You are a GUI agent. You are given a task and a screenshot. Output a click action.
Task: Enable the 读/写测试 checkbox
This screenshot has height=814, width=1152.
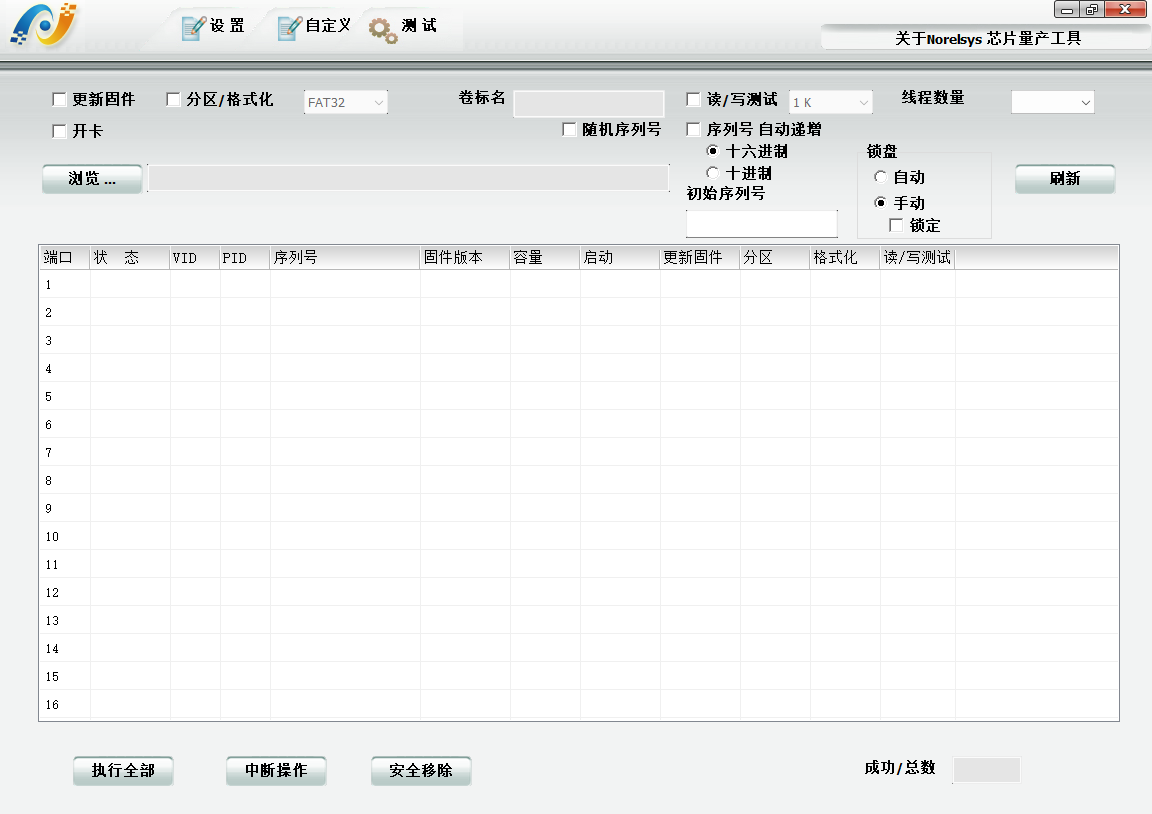pyautogui.click(x=693, y=99)
